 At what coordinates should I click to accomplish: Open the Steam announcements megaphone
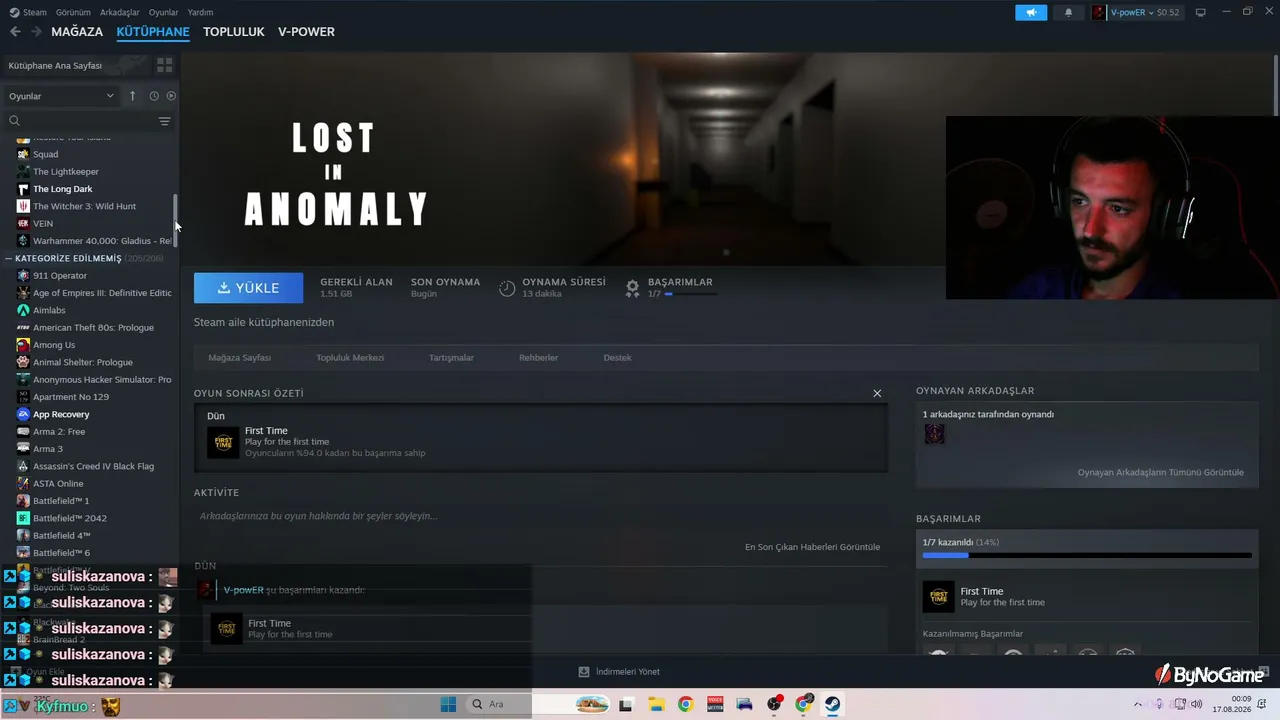pos(1031,12)
